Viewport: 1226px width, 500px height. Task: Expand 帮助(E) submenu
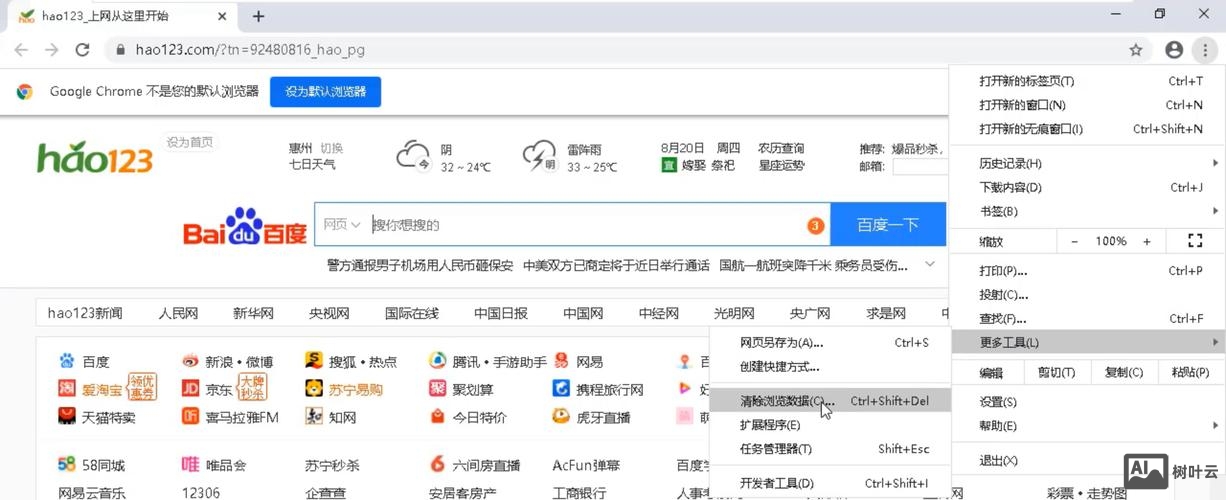coord(1087,426)
